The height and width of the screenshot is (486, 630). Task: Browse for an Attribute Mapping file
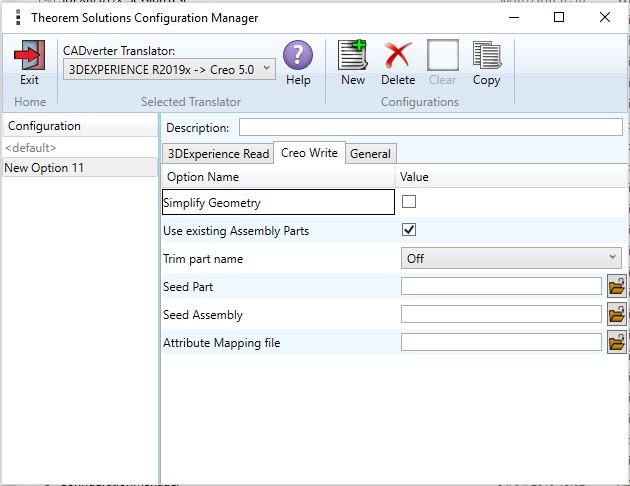pos(616,343)
